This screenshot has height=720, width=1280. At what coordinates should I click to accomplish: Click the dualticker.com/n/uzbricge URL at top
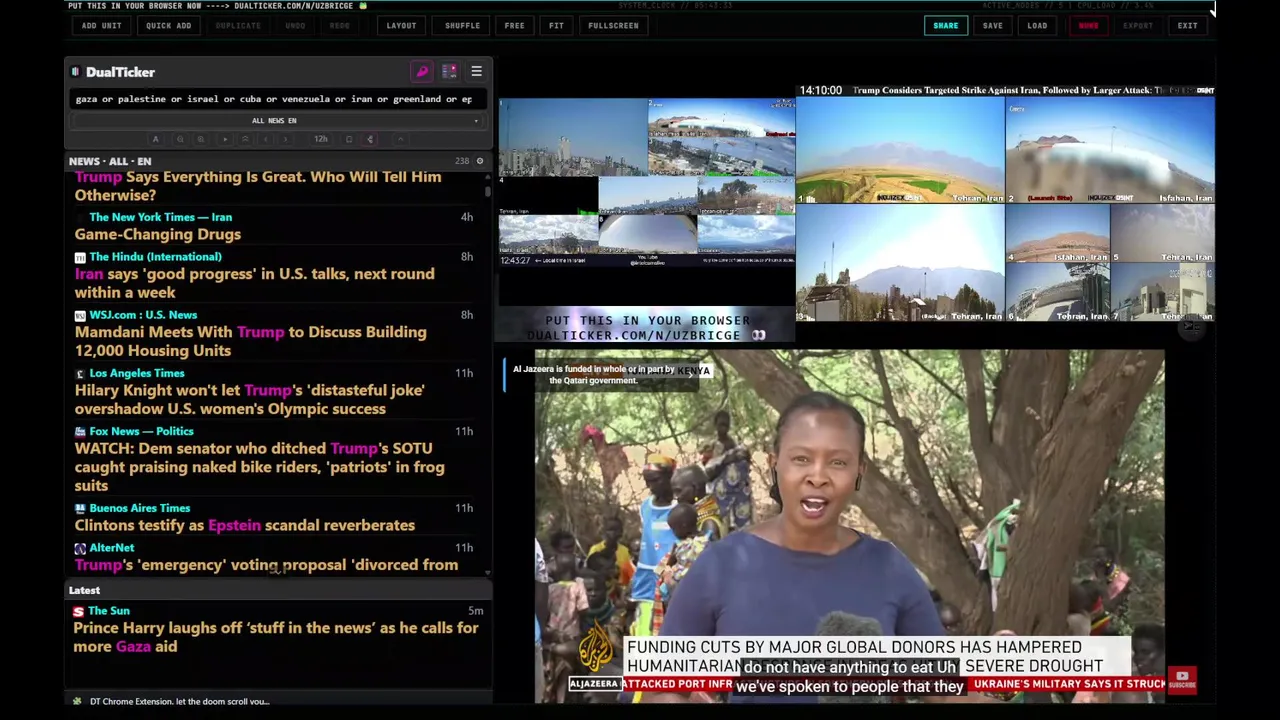click(x=293, y=6)
